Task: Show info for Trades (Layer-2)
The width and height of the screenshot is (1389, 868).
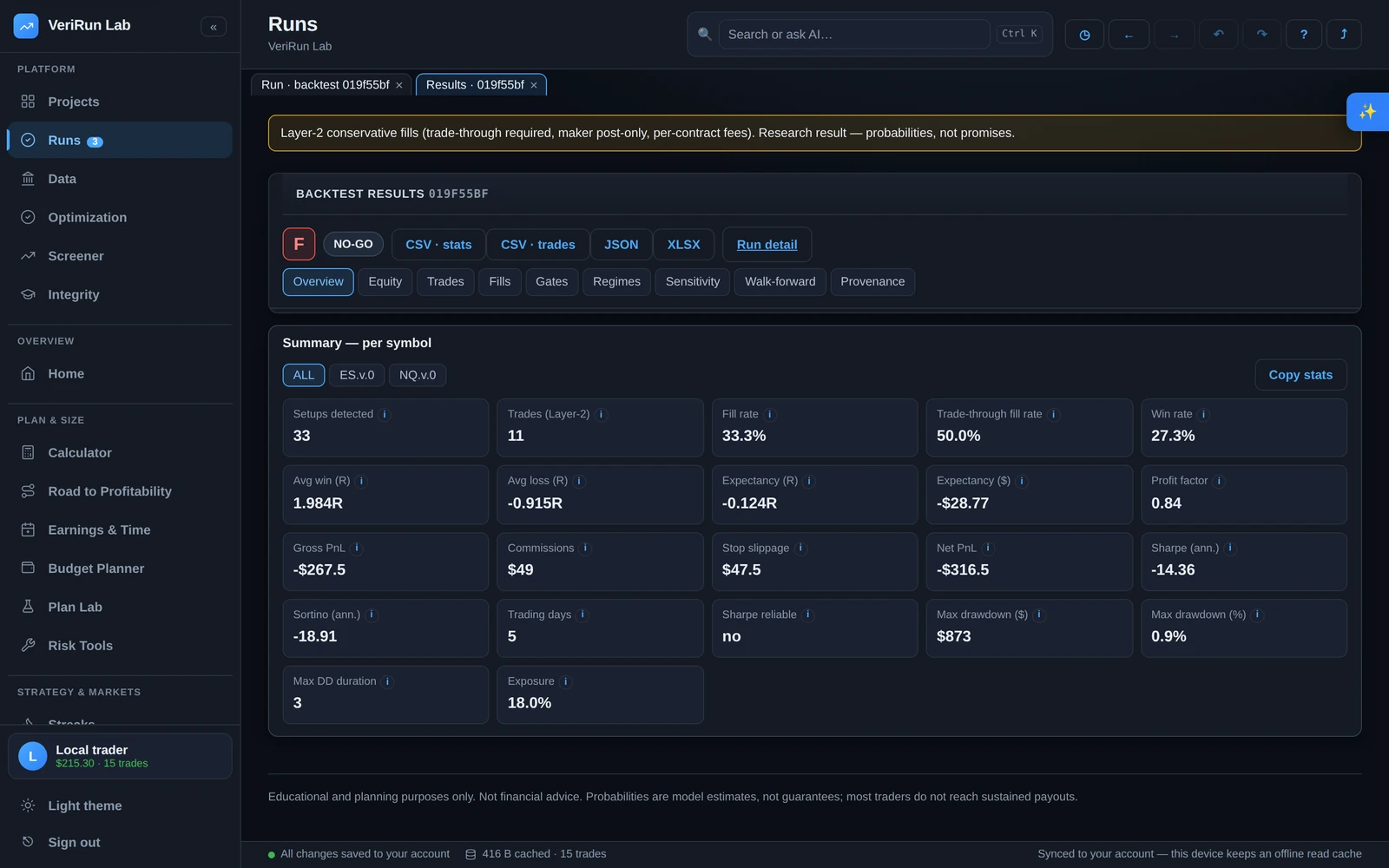Action: click(602, 415)
